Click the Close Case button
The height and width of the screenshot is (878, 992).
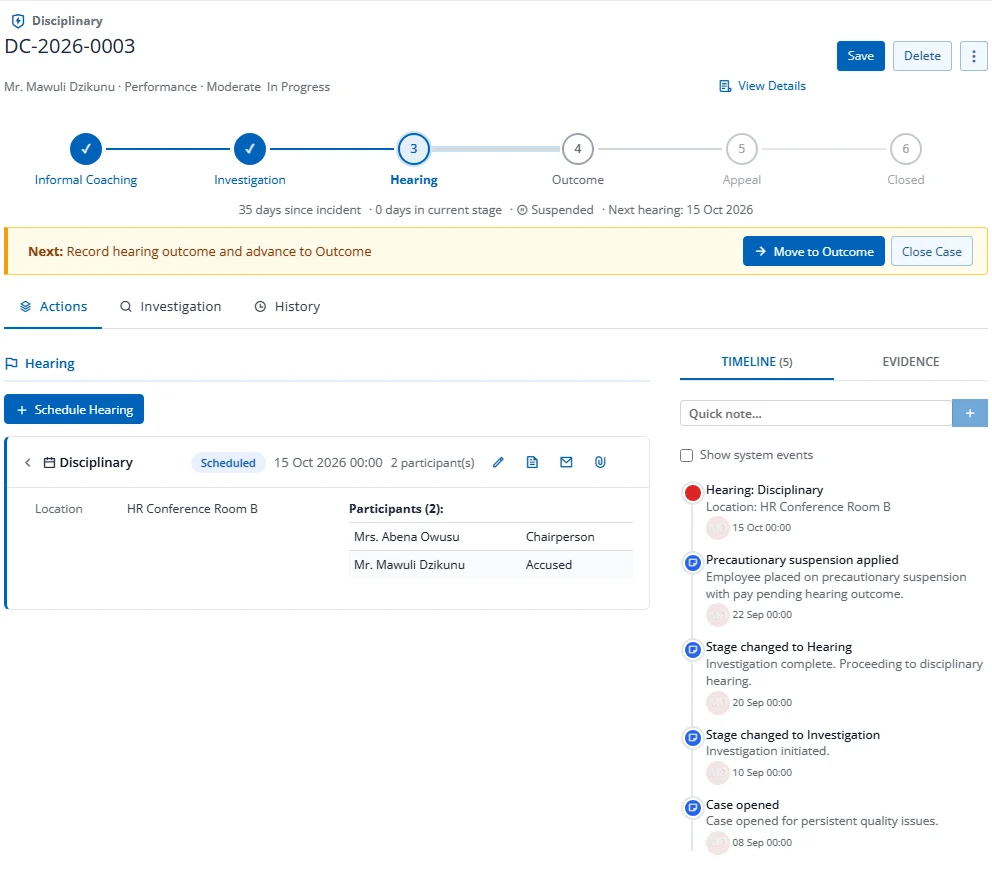coord(931,251)
